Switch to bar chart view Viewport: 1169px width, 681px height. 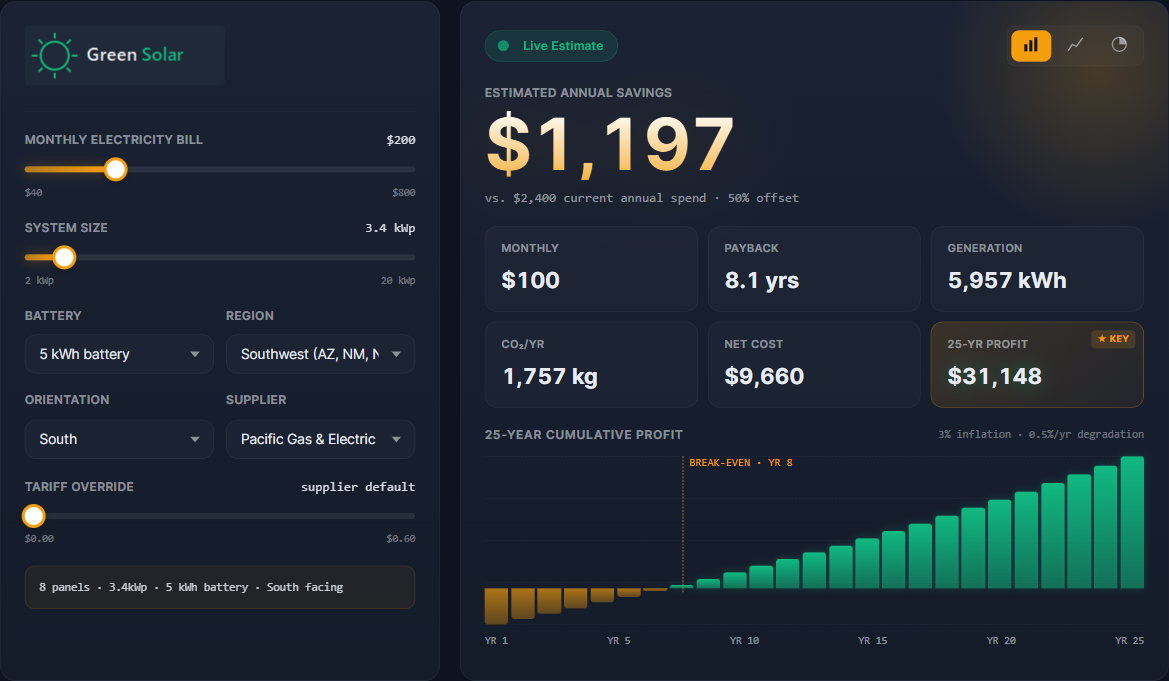pyautogui.click(x=1031, y=45)
